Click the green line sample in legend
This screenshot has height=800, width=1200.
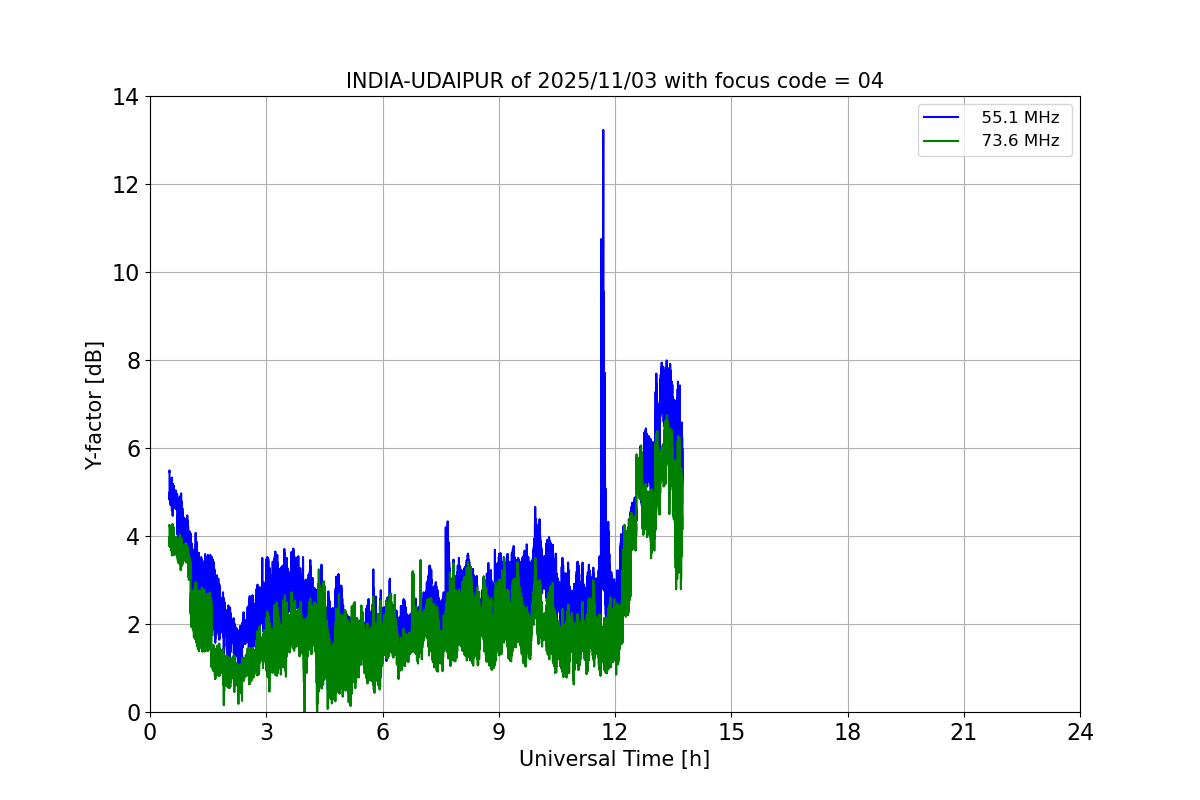(x=942, y=141)
